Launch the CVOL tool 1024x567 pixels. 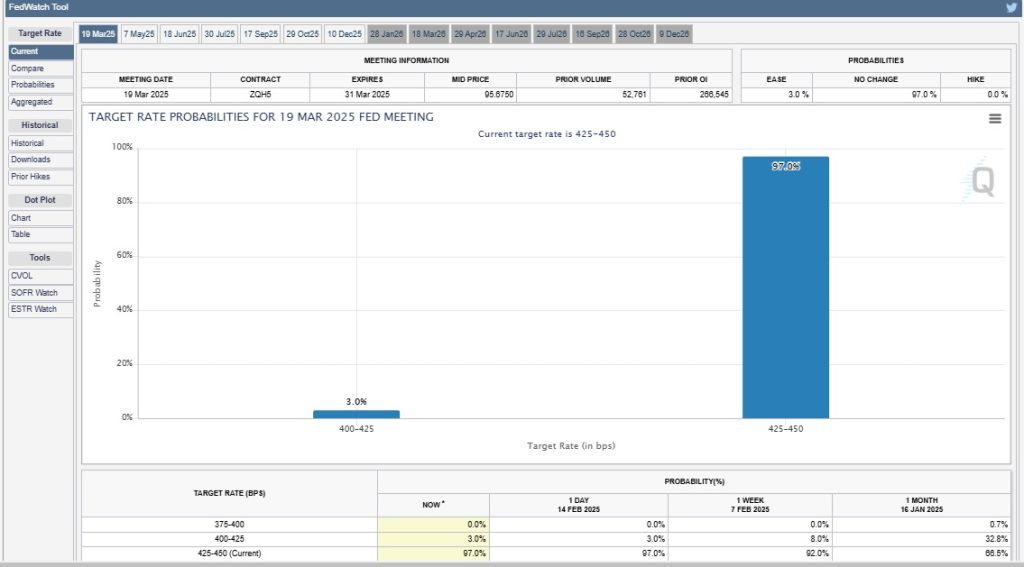pyautogui.click(x=22, y=276)
